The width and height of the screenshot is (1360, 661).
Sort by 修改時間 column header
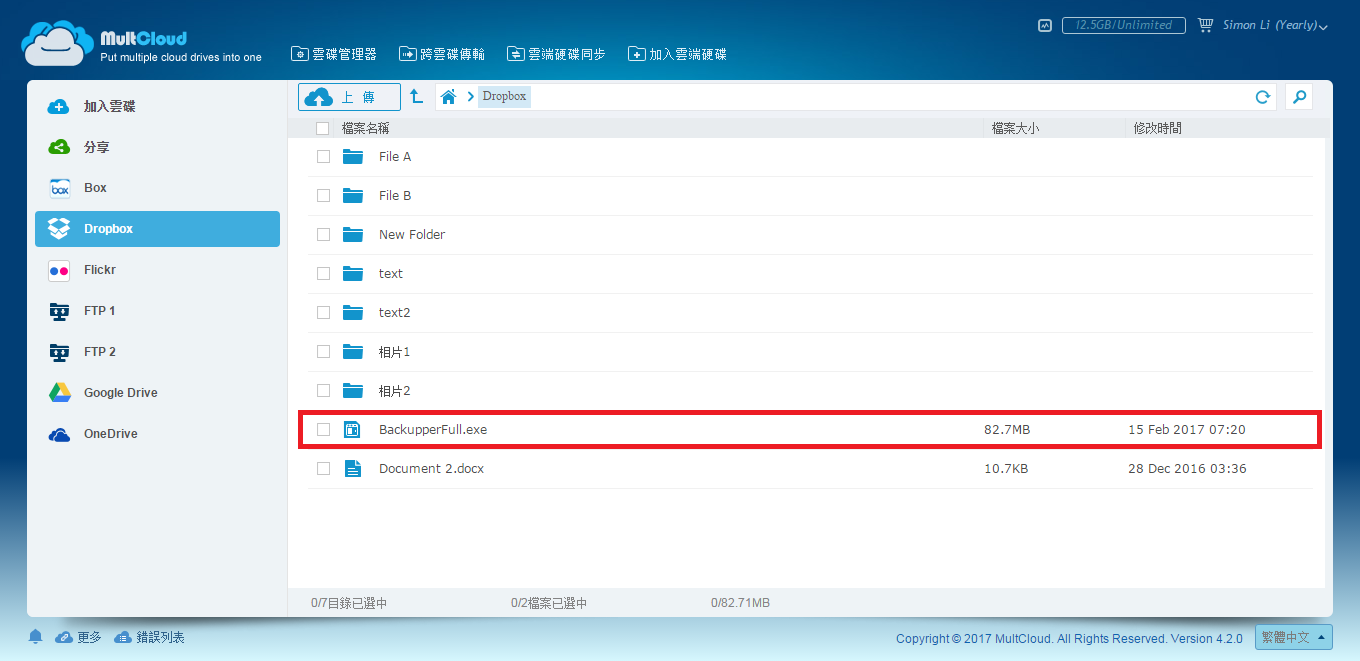[1157, 128]
